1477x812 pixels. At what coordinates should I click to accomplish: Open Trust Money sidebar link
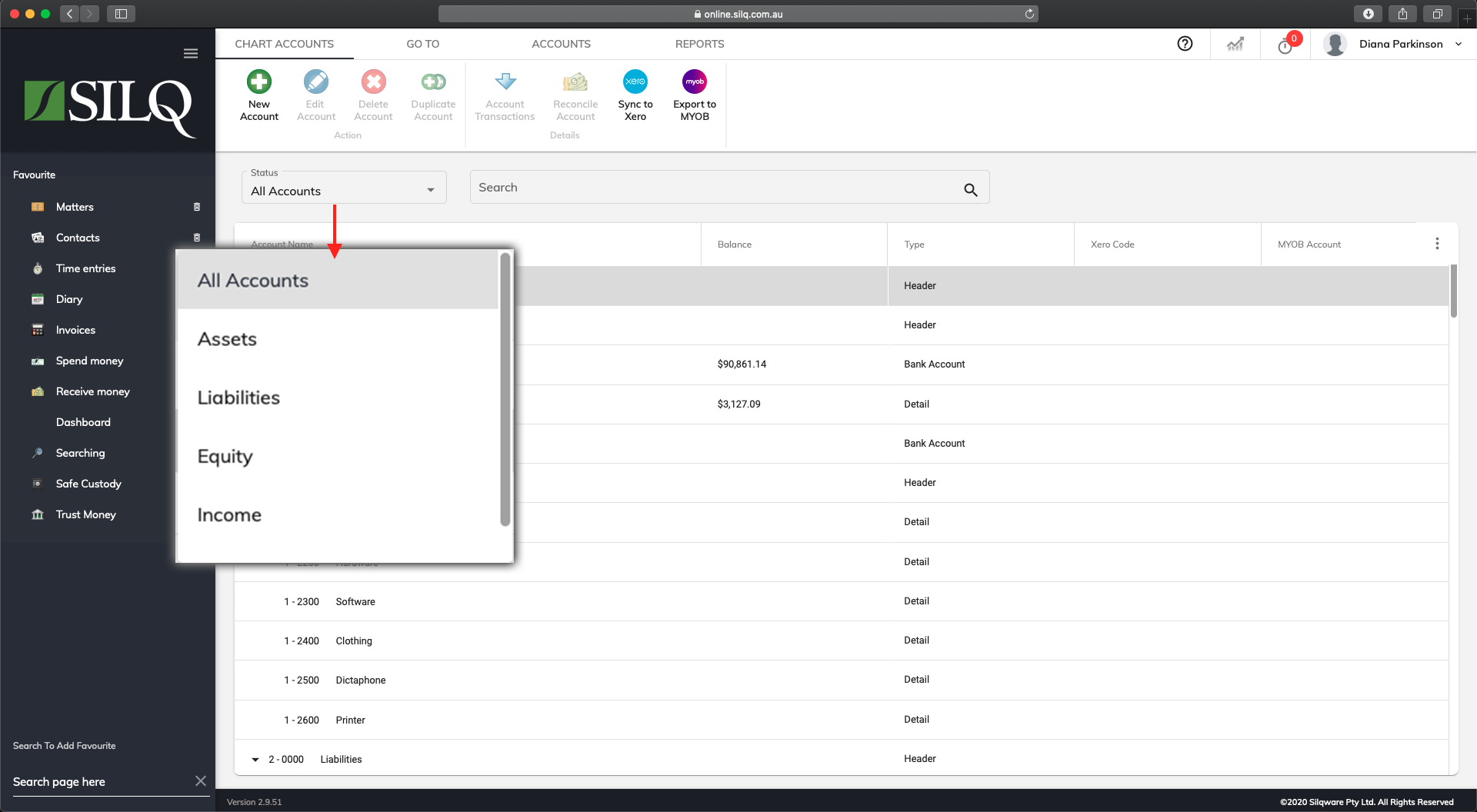85,514
